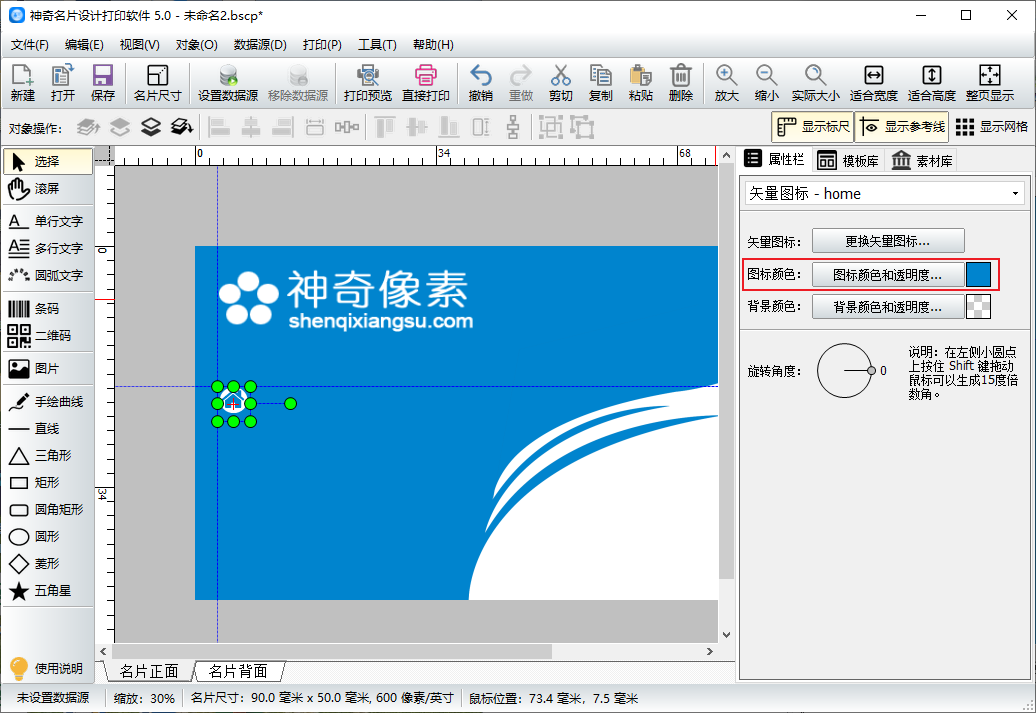The width and height of the screenshot is (1036, 713).
Task: Open 使用说明 usage help
Action: 48,669
